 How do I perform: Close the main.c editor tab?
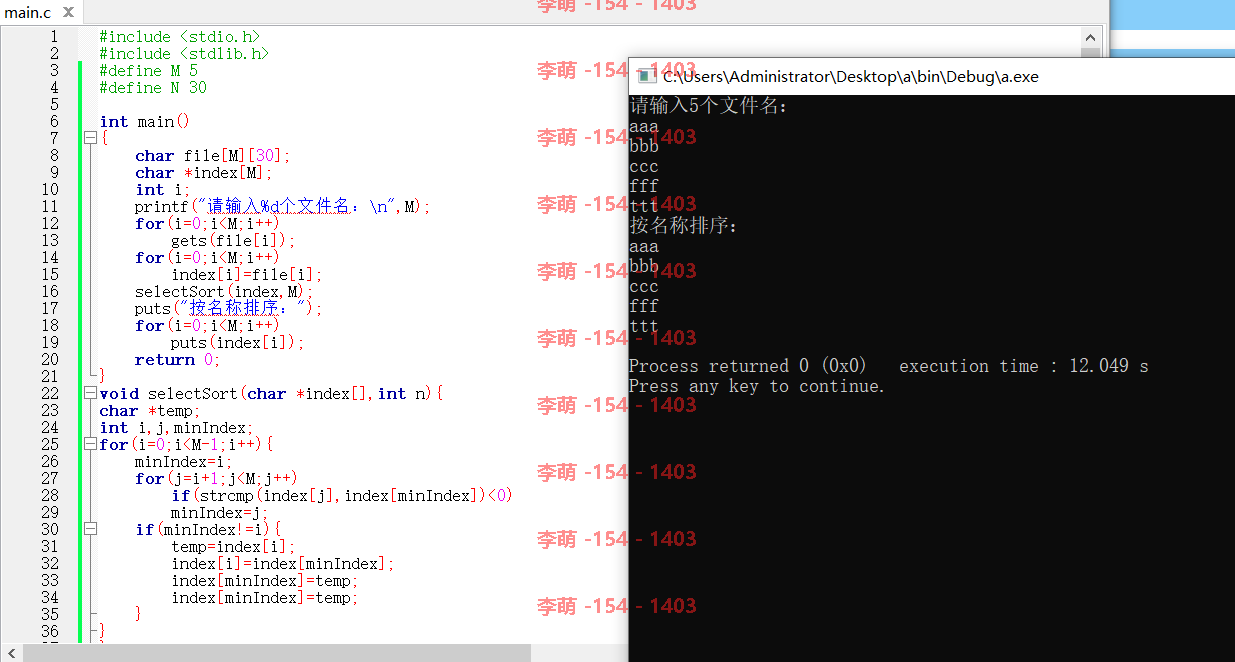(68, 13)
